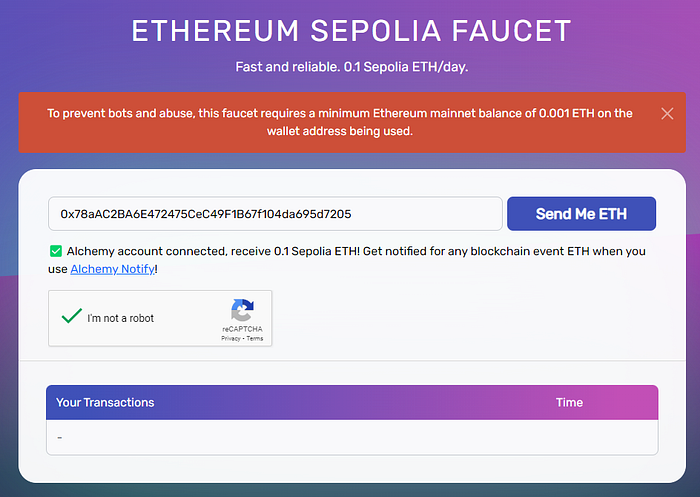The width and height of the screenshot is (700, 497).
Task: Click the Send Me ETH button
Action: (581, 214)
